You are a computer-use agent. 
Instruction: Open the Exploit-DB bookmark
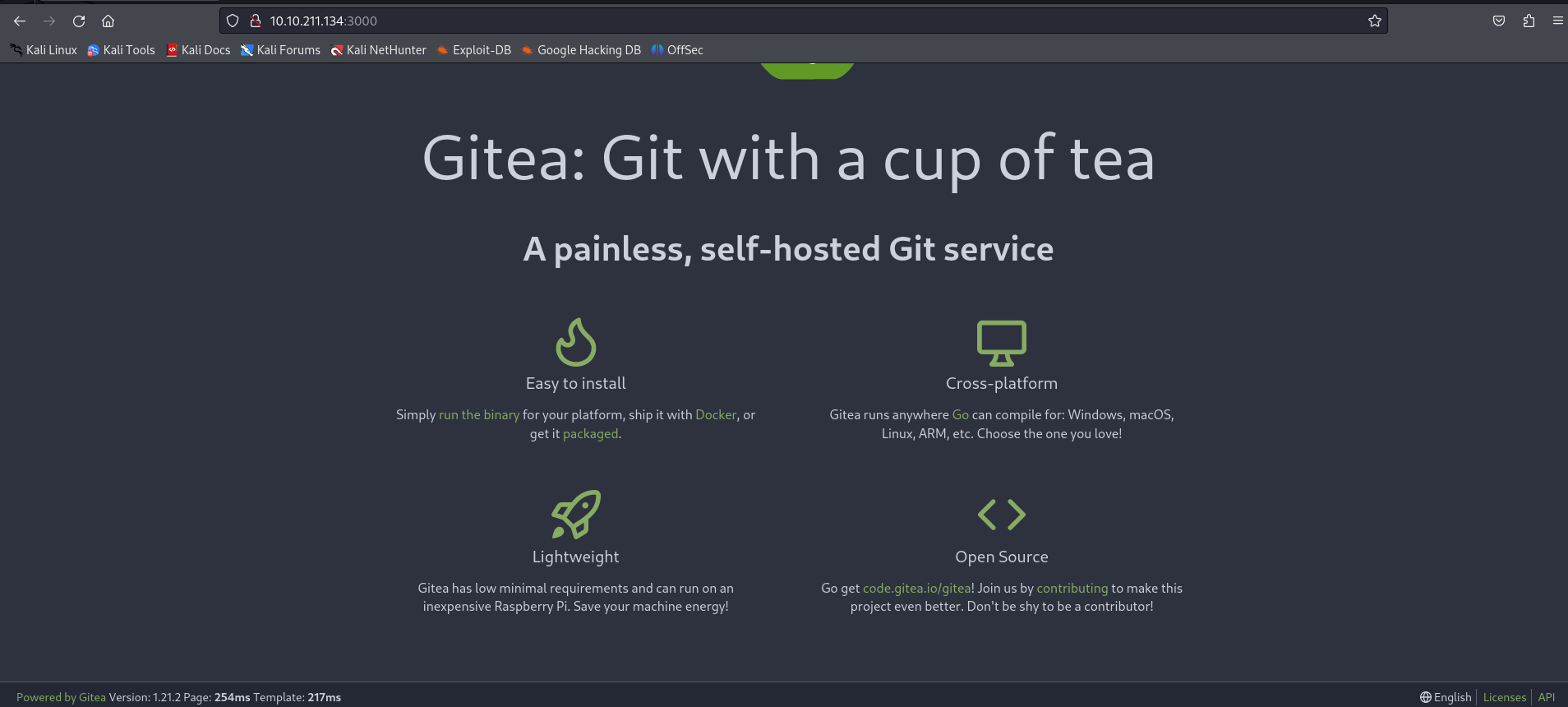pos(474,50)
